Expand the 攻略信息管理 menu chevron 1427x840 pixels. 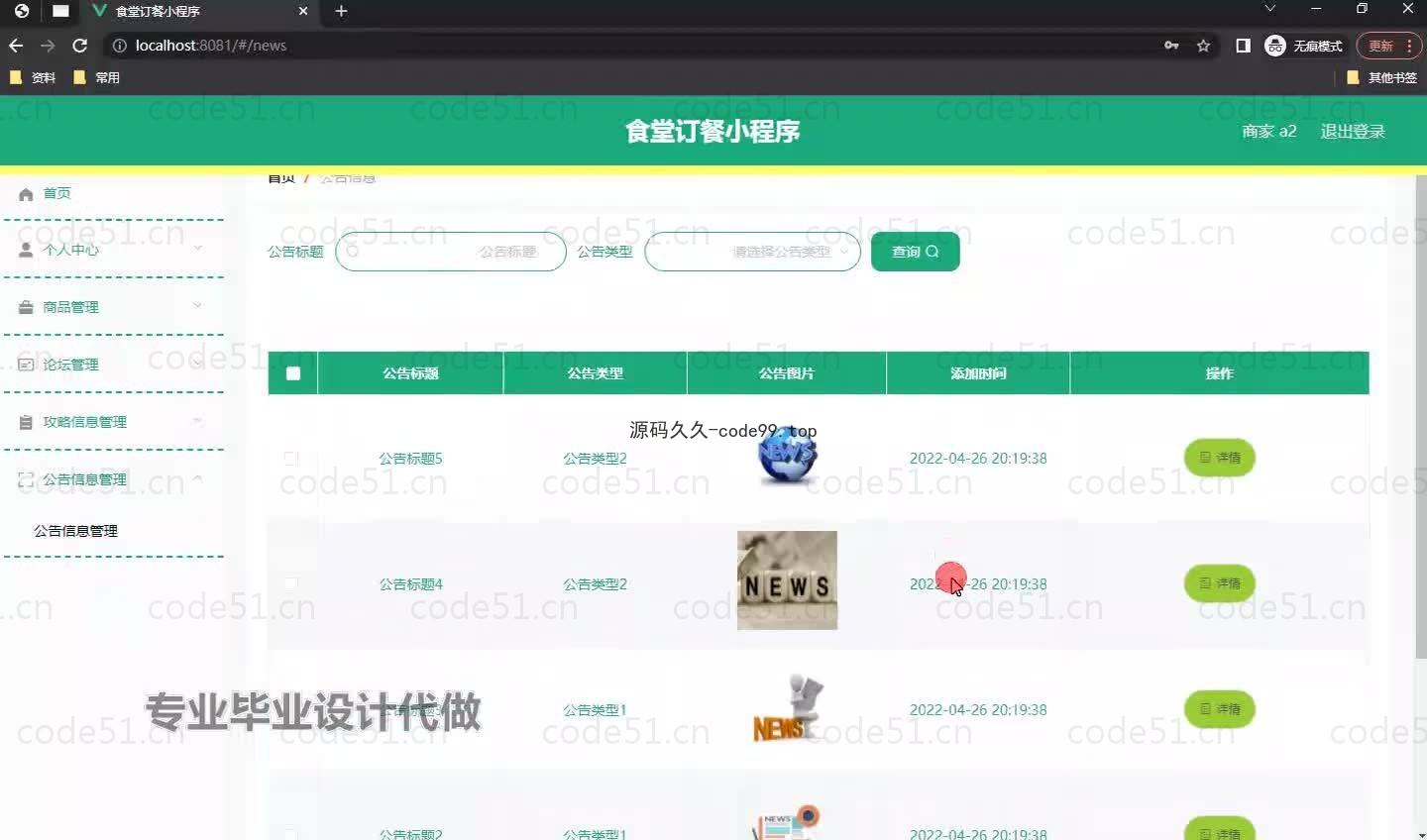tap(198, 420)
